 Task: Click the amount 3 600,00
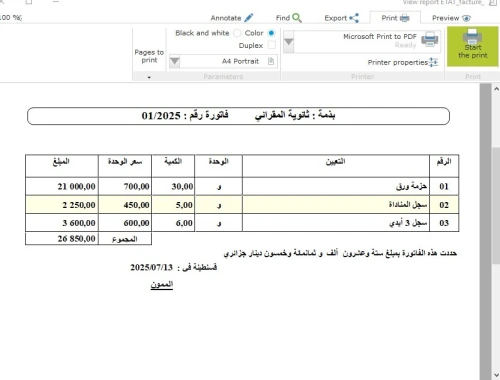click(79, 223)
